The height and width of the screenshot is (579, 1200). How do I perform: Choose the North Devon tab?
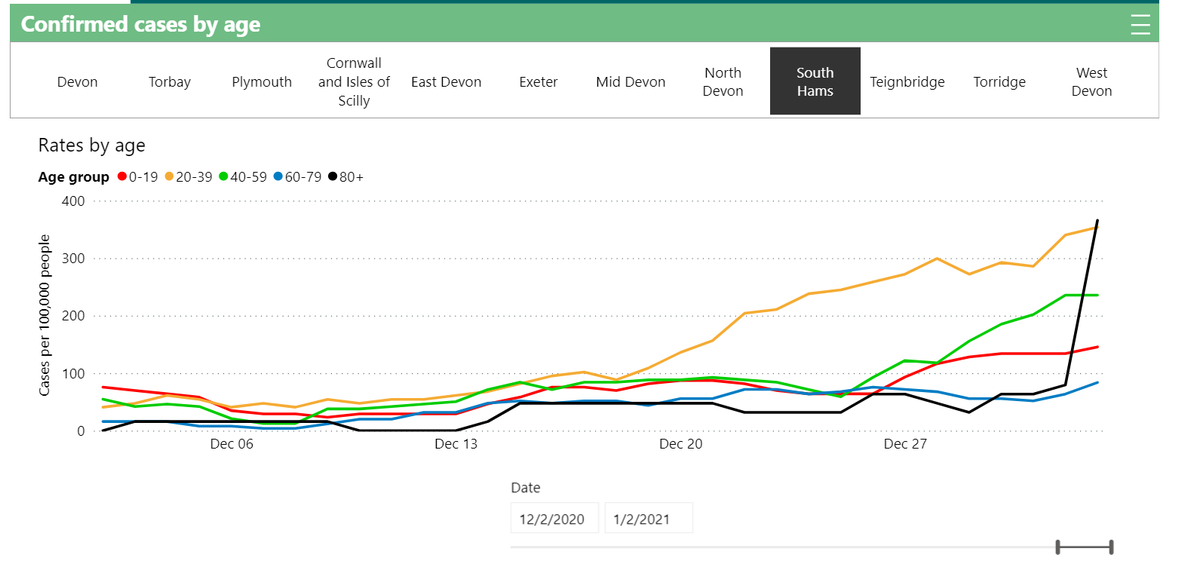[x=723, y=82]
